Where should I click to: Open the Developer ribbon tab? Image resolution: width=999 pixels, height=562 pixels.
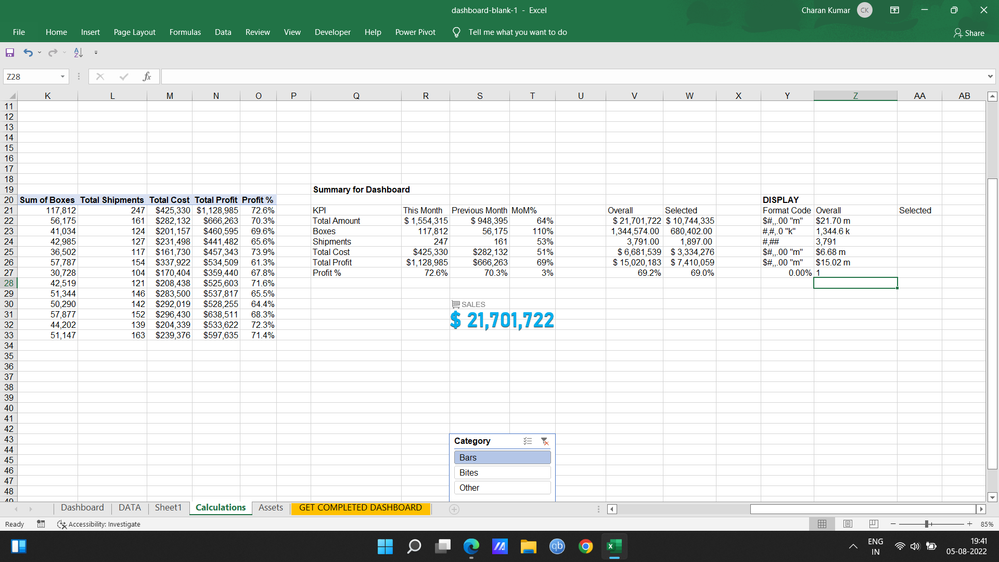pyautogui.click(x=333, y=32)
